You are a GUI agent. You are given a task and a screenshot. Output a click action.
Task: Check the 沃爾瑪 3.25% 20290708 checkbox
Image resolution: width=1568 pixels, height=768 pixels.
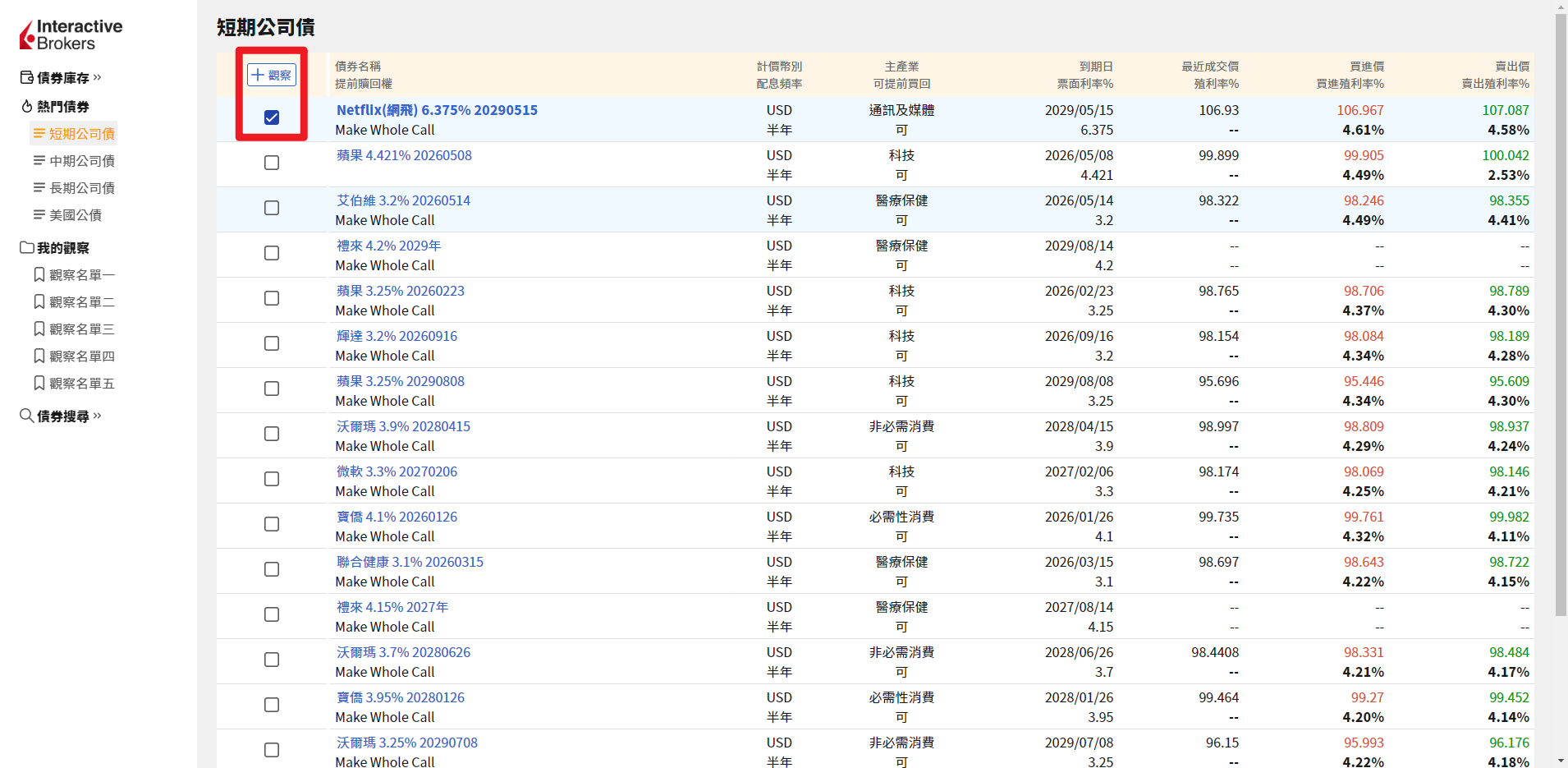[x=272, y=750]
